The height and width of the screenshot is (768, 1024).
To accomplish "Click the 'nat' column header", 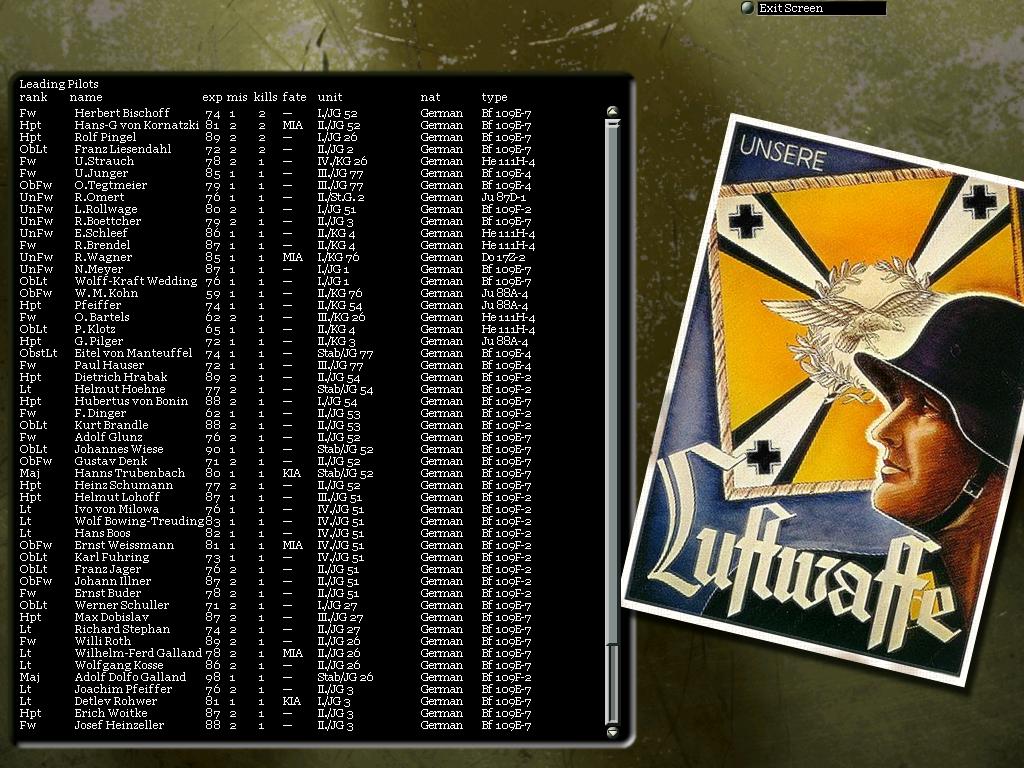I will tap(430, 97).
